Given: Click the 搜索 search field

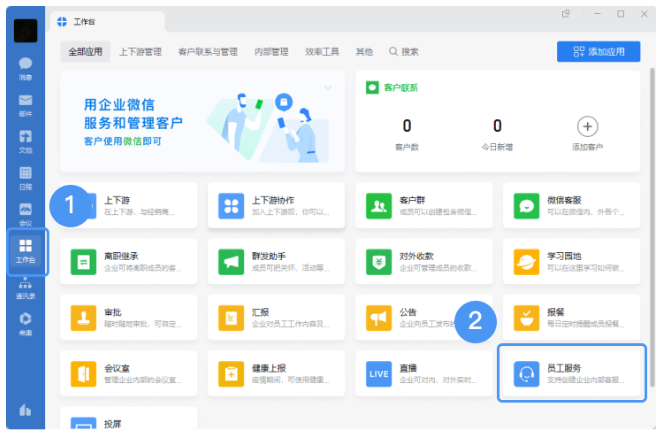Looking at the screenshot, I should tap(404, 51).
